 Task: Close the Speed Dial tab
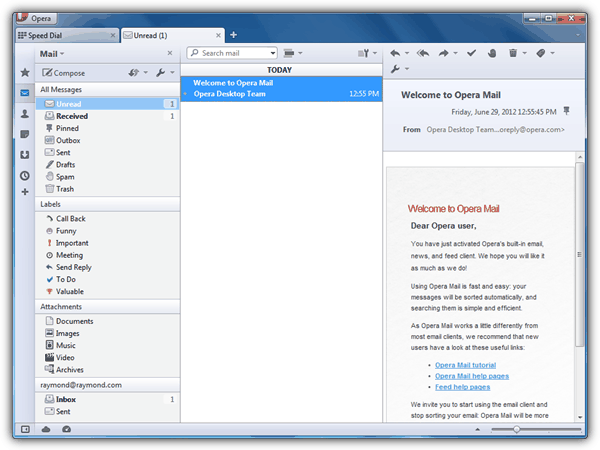(x=113, y=36)
